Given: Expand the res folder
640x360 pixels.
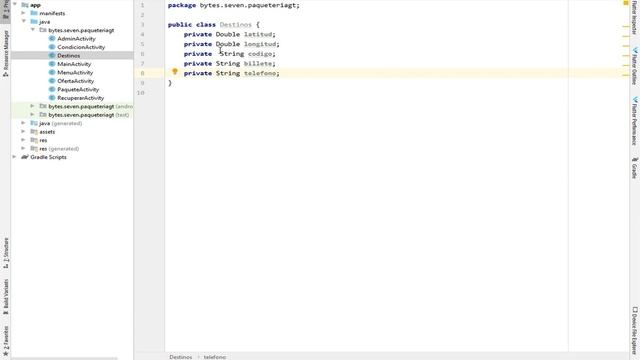Looking at the screenshot, I should tap(24, 140).
